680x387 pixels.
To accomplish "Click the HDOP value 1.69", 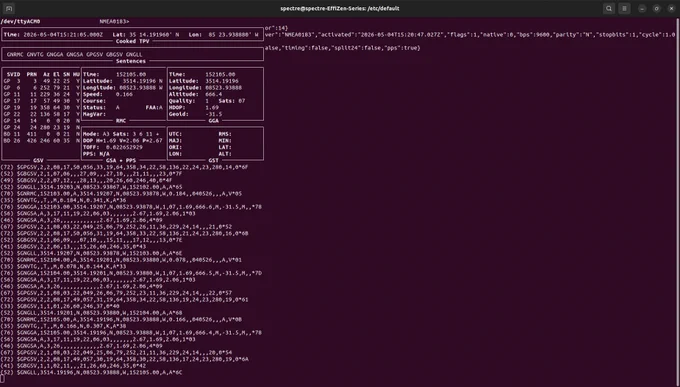I will (x=212, y=107).
